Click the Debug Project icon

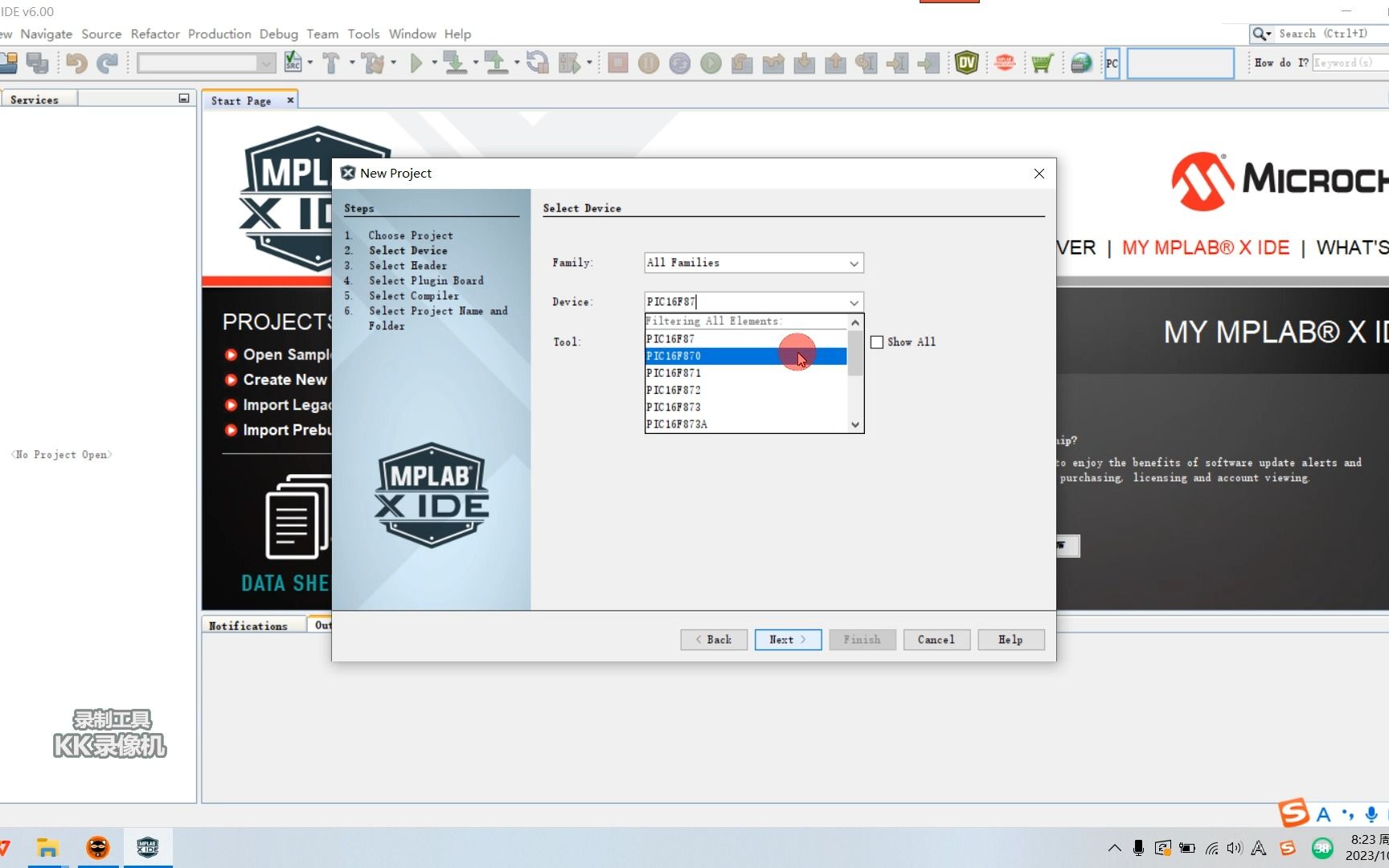pyautogui.click(x=570, y=63)
